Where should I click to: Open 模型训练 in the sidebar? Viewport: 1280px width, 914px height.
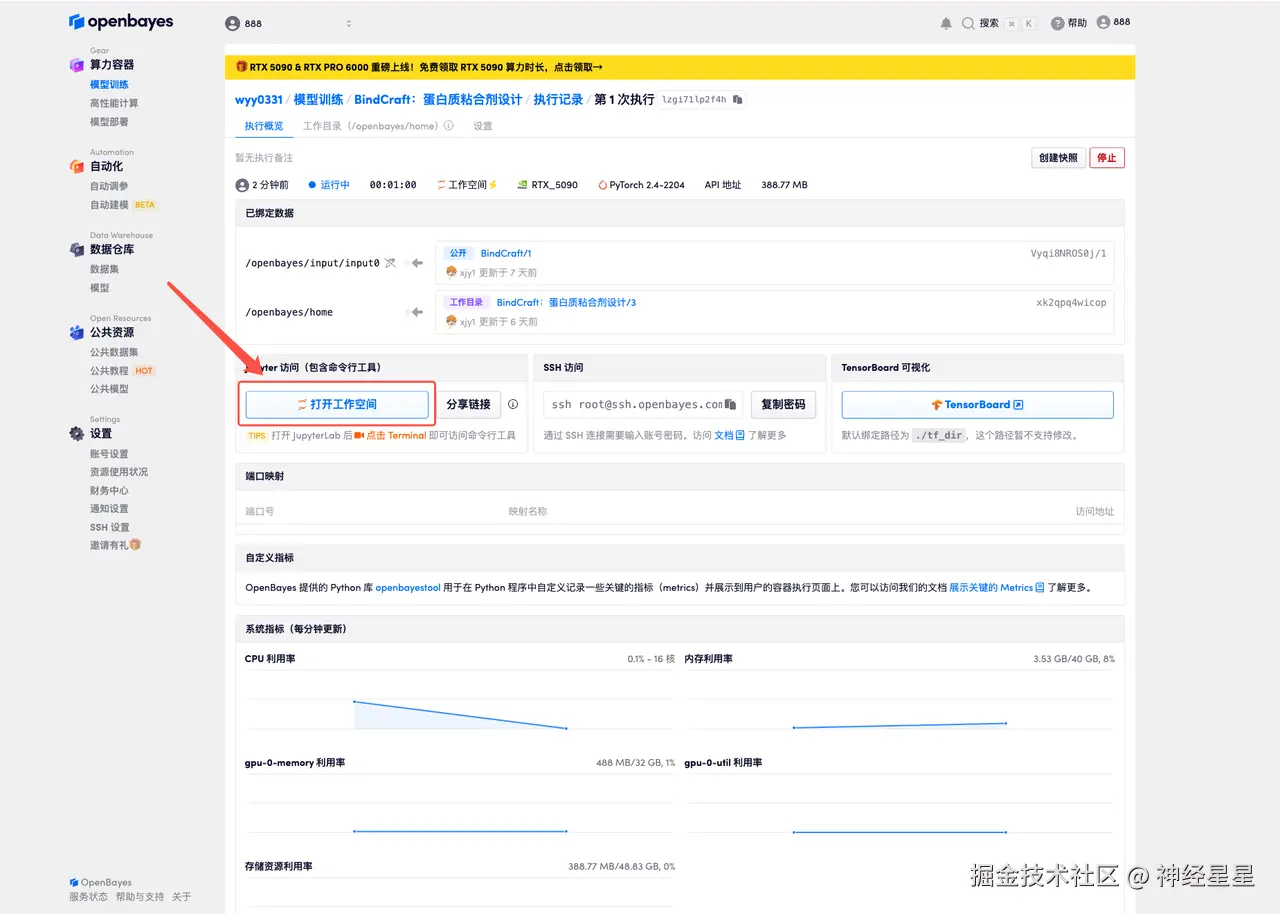coord(109,85)
